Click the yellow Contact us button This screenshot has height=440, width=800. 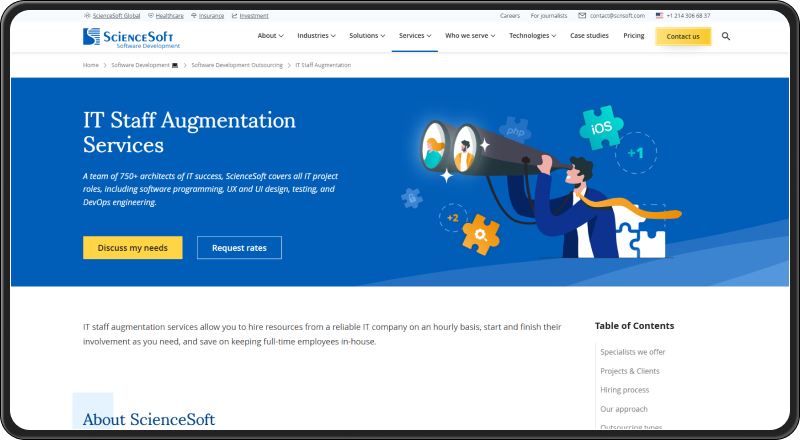[683, 36]
